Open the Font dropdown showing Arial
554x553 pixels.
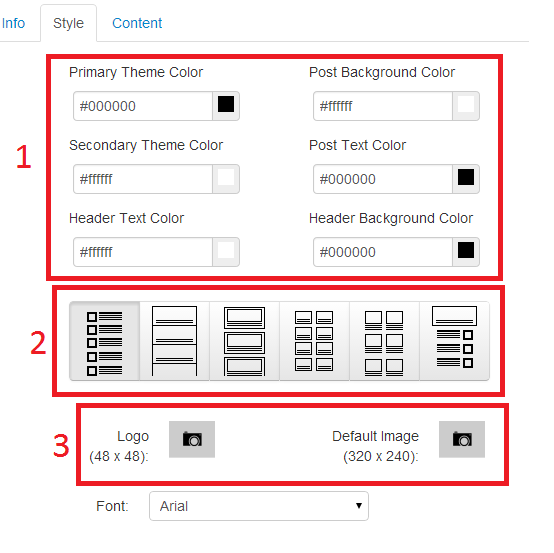pyautogui.click(x=259, y=506)
